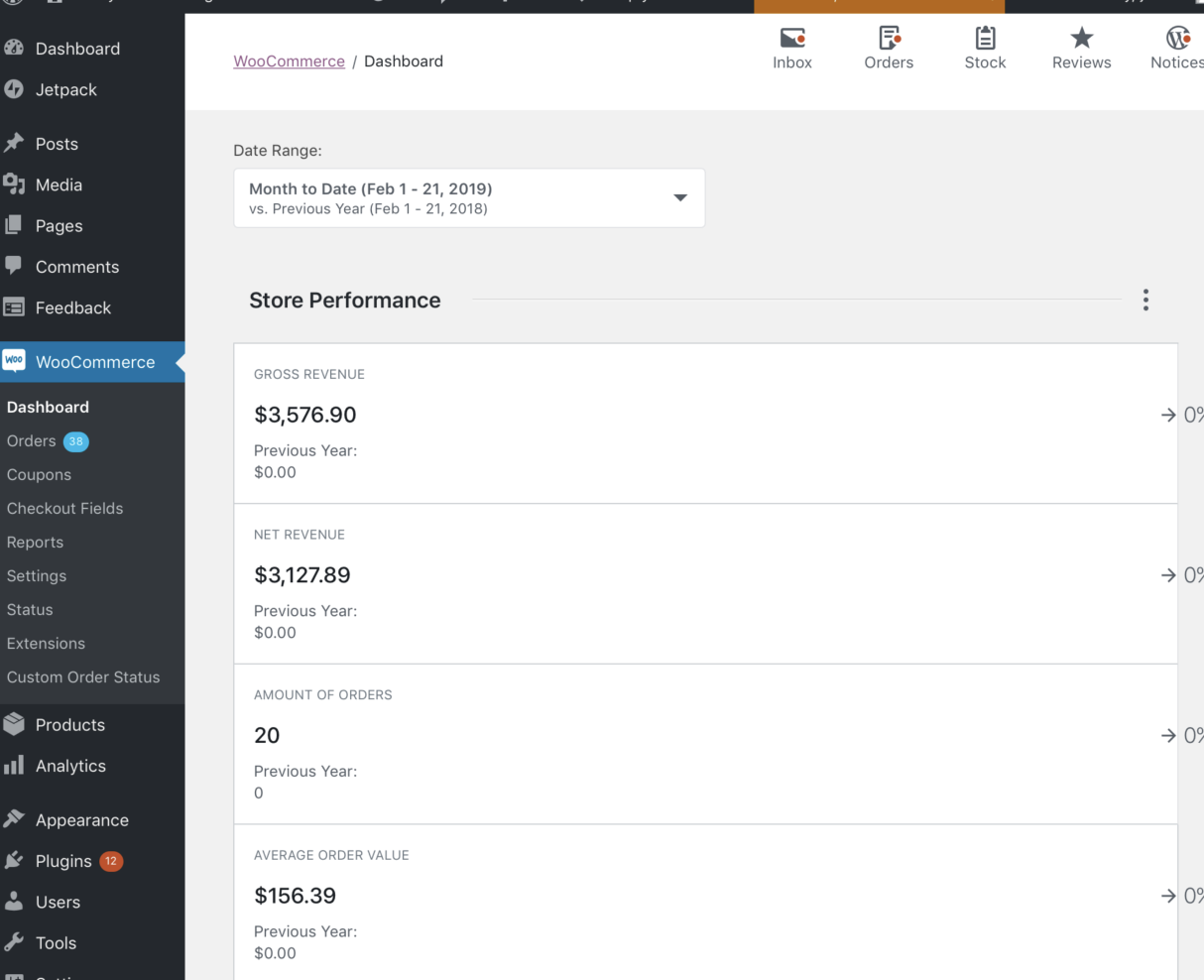The height and width of the screenshot is (980, 1204).
Task: Click the WooCommerce logo icon
Action: (x=14, y=361)
